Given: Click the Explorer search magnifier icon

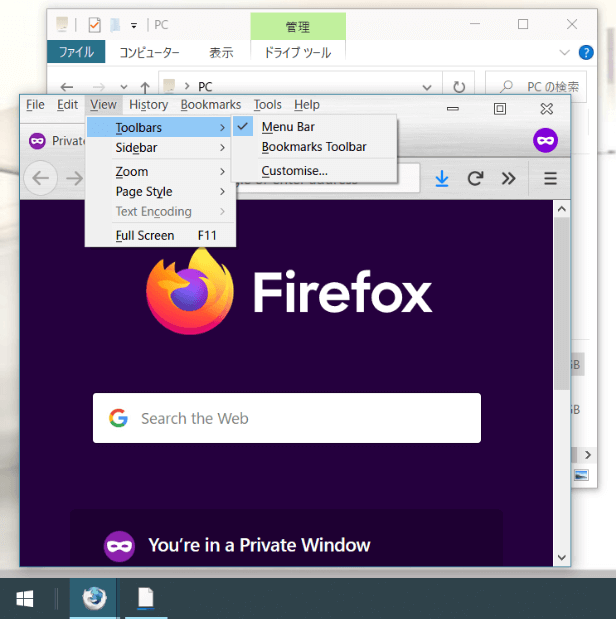Looking at the screenshot, I should pos(506,86).
